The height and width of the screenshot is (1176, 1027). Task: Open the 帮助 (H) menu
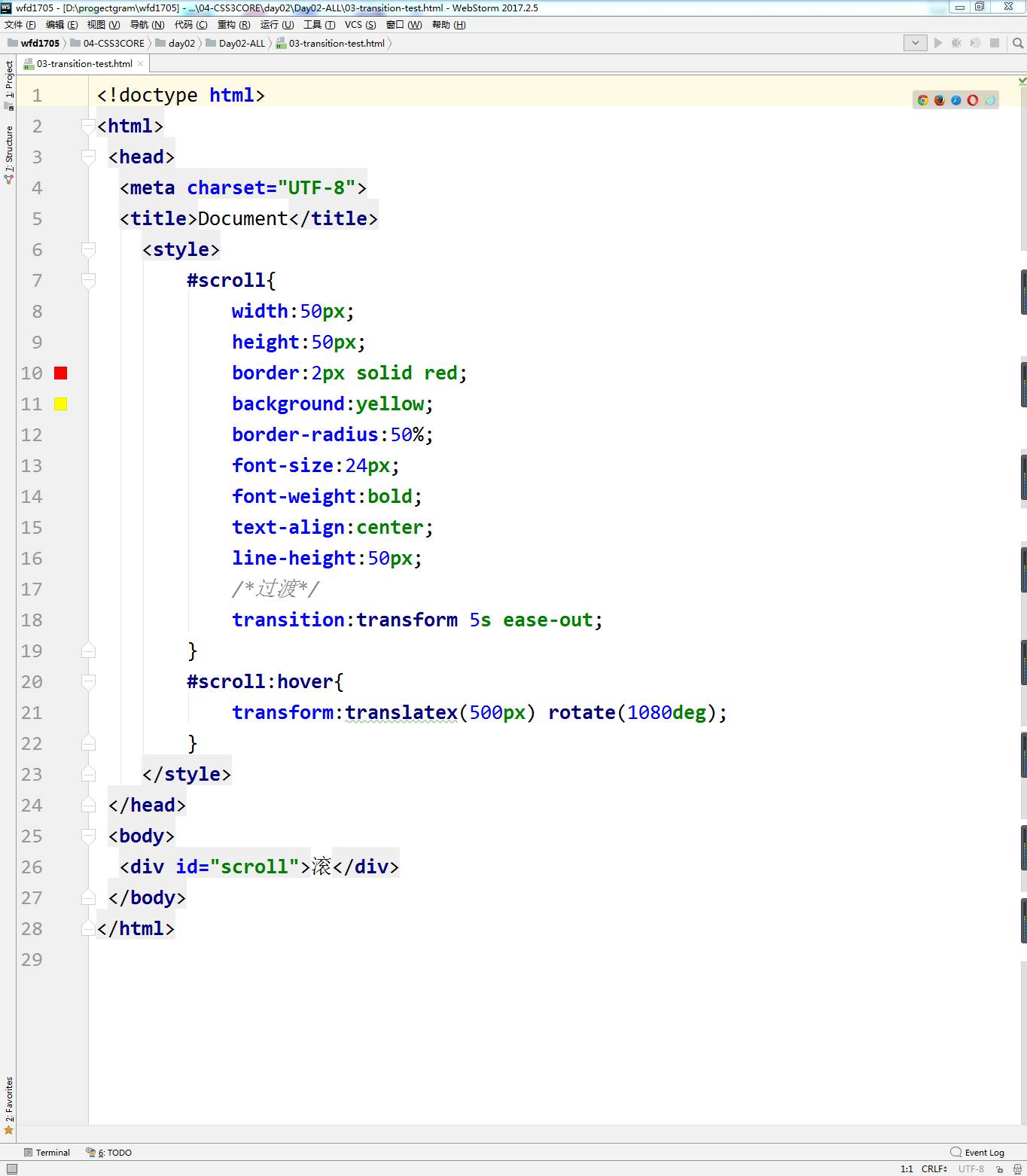(449, 25)
